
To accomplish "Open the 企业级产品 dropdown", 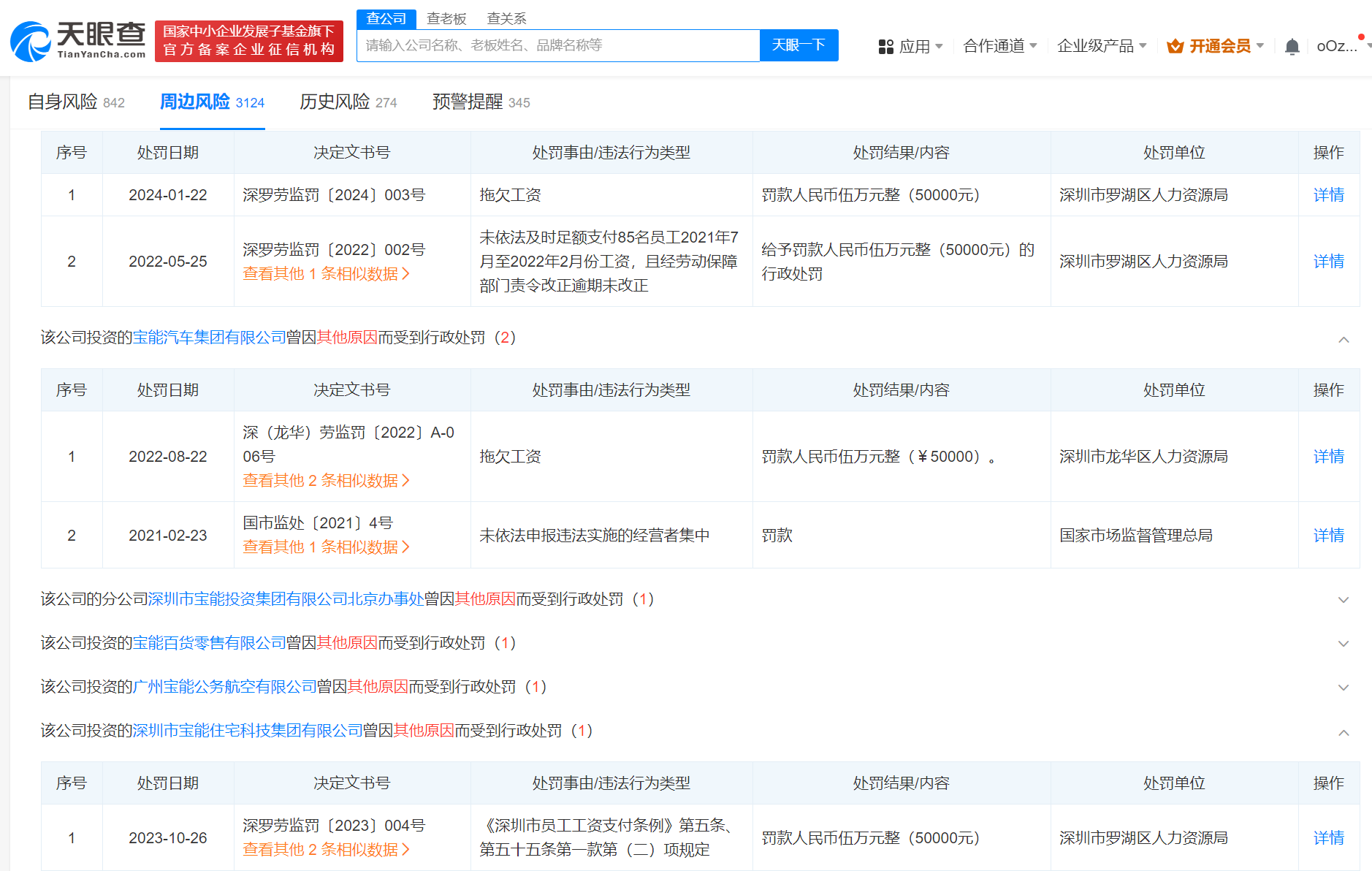I will [x=1102, y=46].
